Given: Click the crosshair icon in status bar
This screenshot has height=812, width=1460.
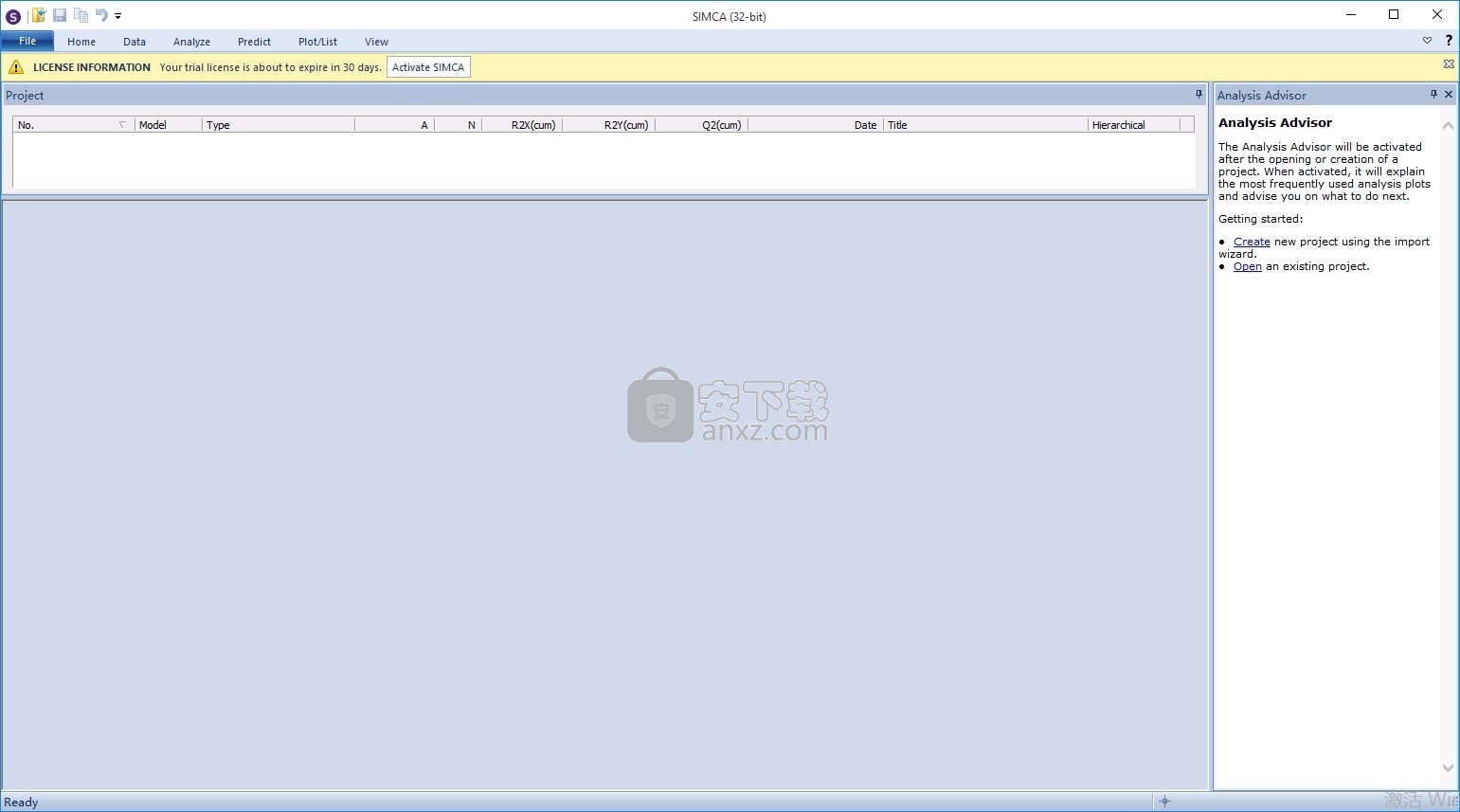Looking at the screenshot, I should [x=1164, y=802].
